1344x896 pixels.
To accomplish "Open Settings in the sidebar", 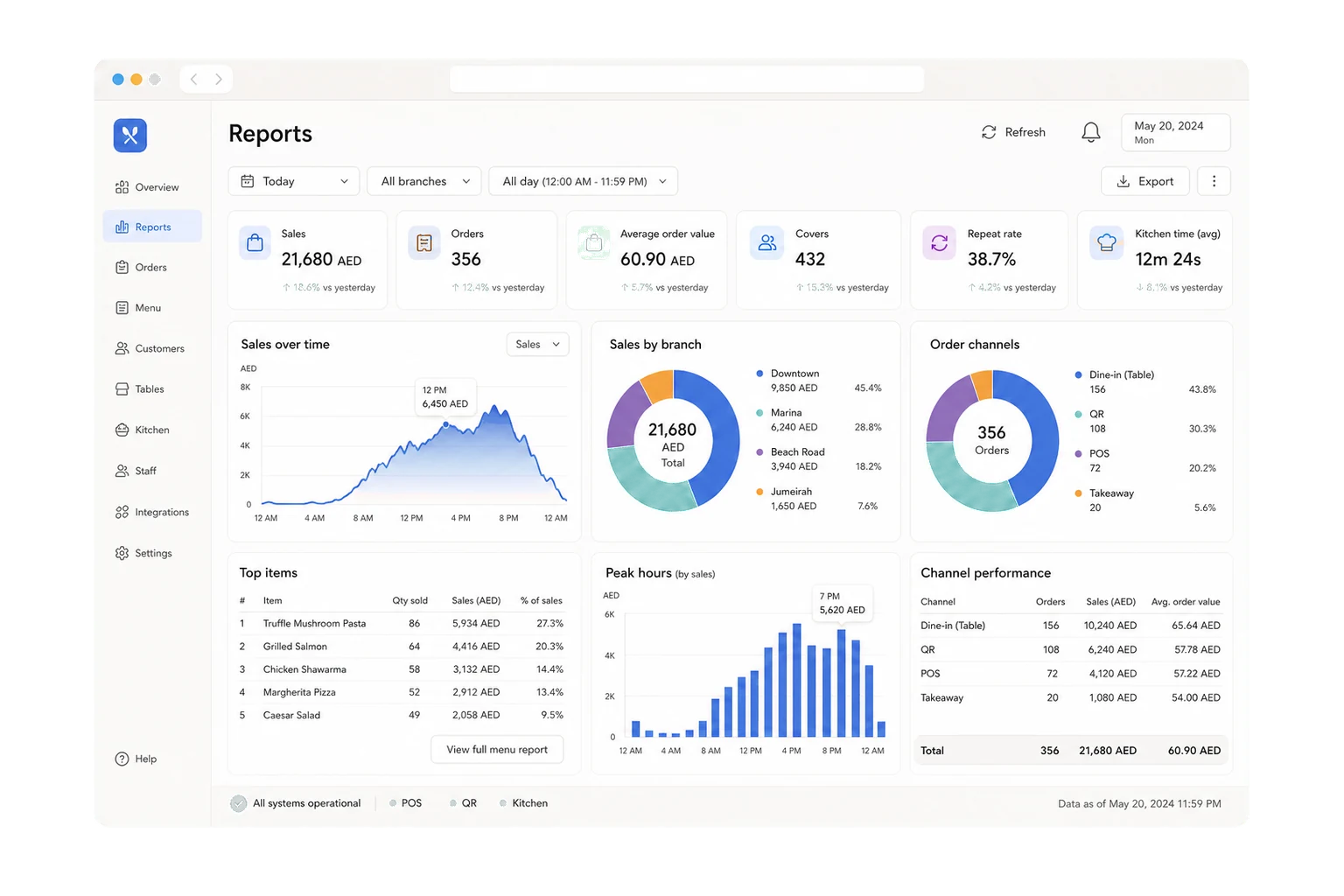I will click(x=152, y=553).
